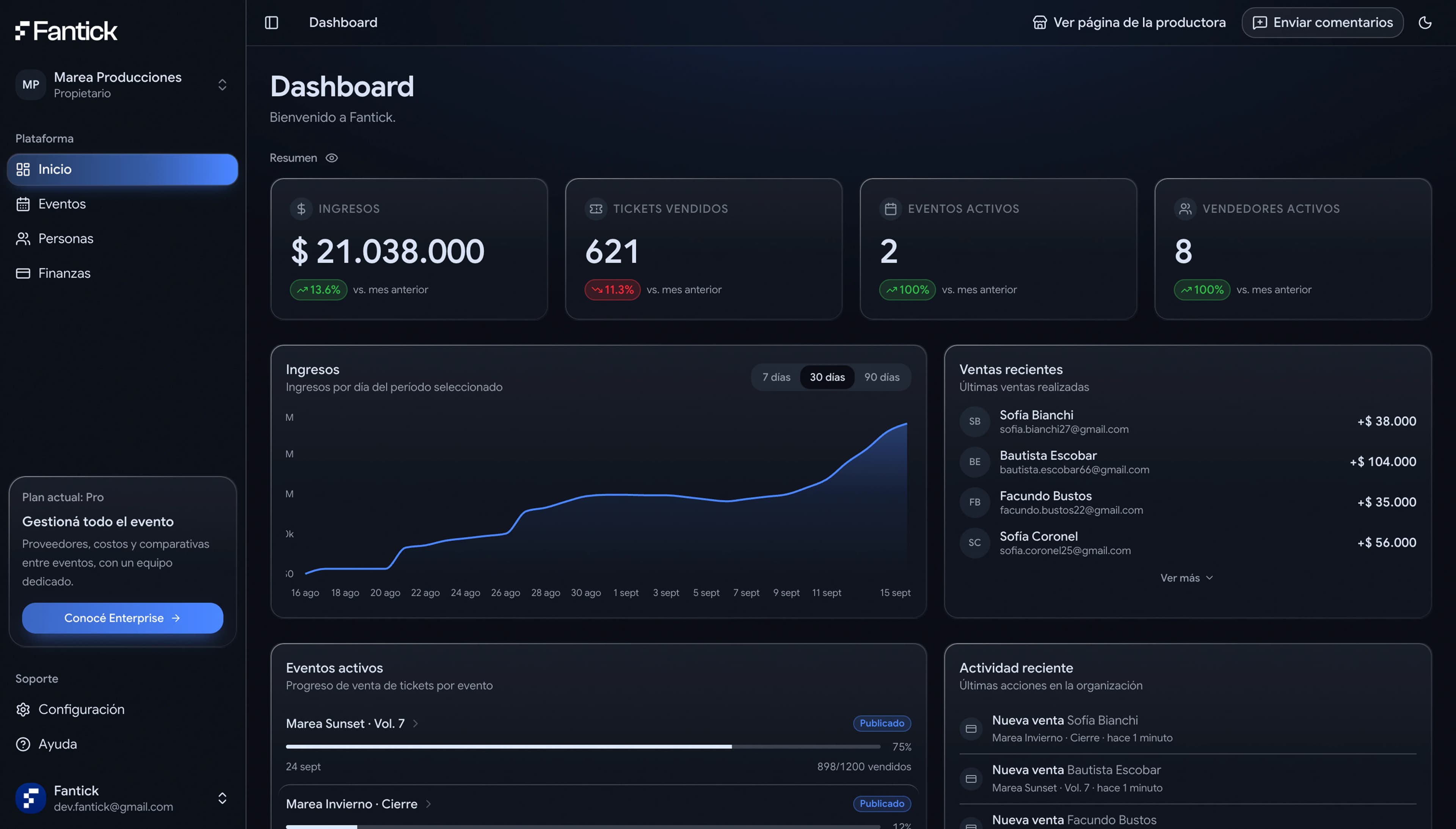Click the 11.3% decline badge on Tickets
This screenshot has height=829, width=1456.
pyautogui.click(x=612, y=290)
